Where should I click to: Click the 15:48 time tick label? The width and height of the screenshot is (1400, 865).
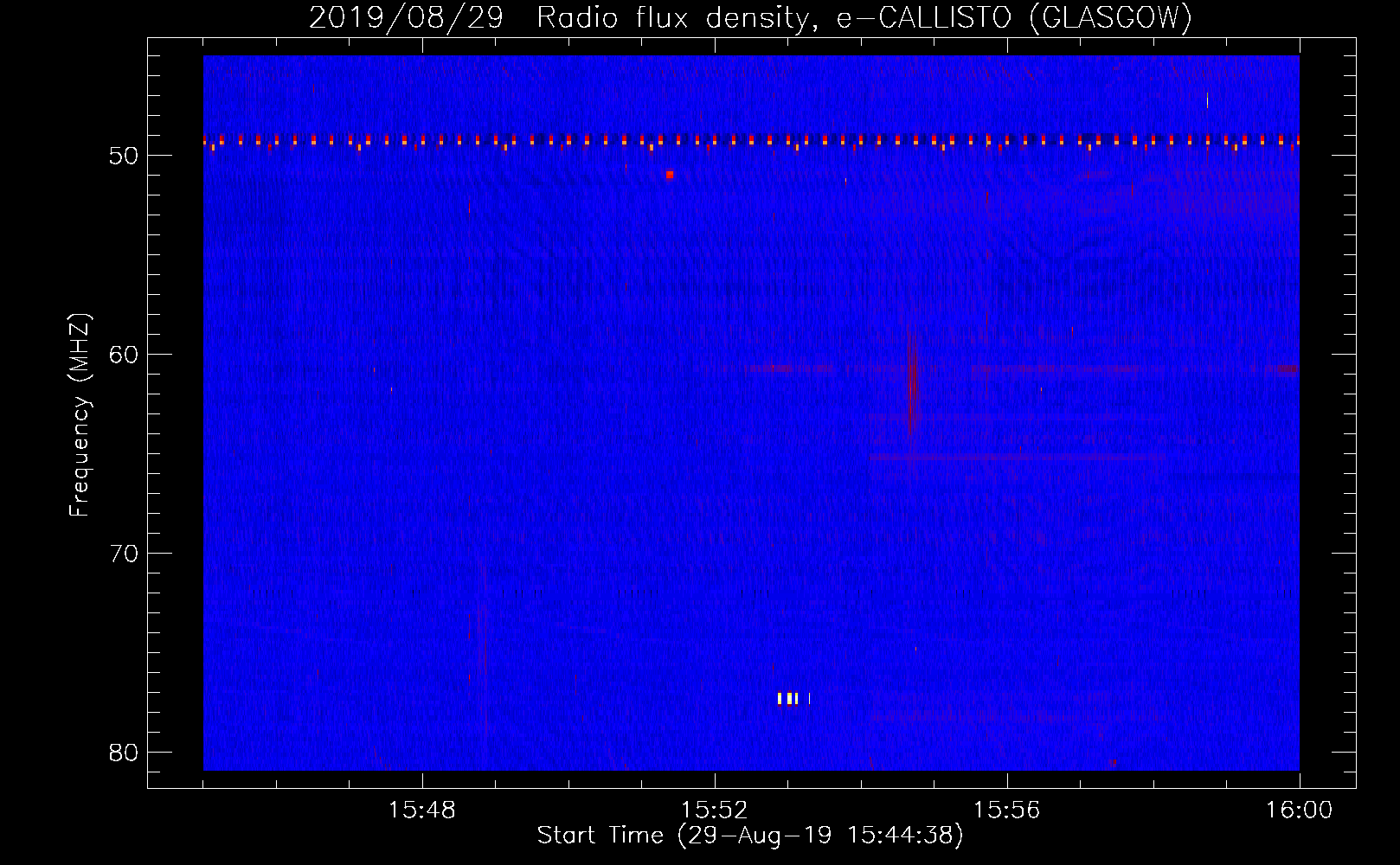[422, 811]
